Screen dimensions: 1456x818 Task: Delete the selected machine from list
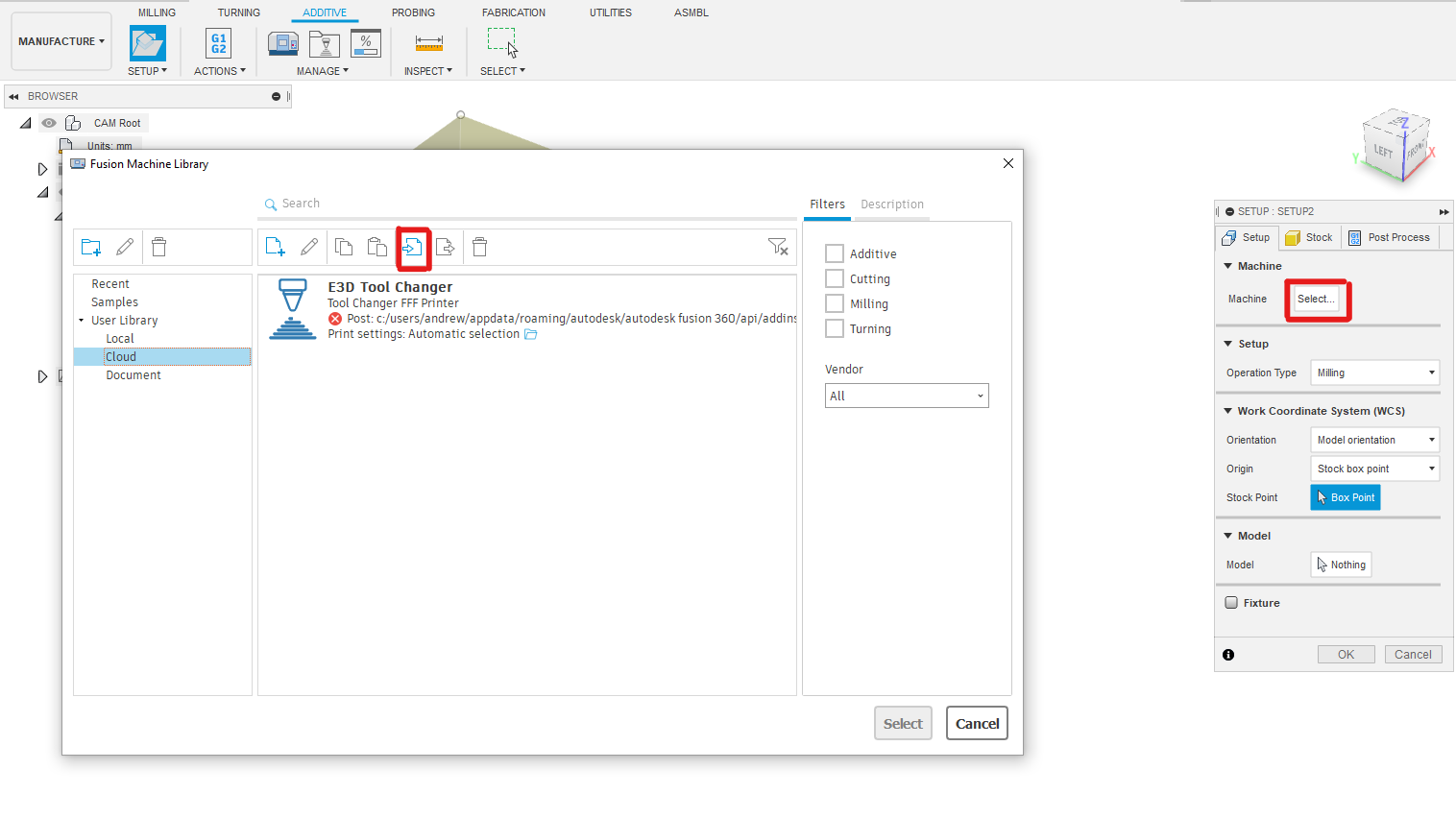[x=480, y=247]
